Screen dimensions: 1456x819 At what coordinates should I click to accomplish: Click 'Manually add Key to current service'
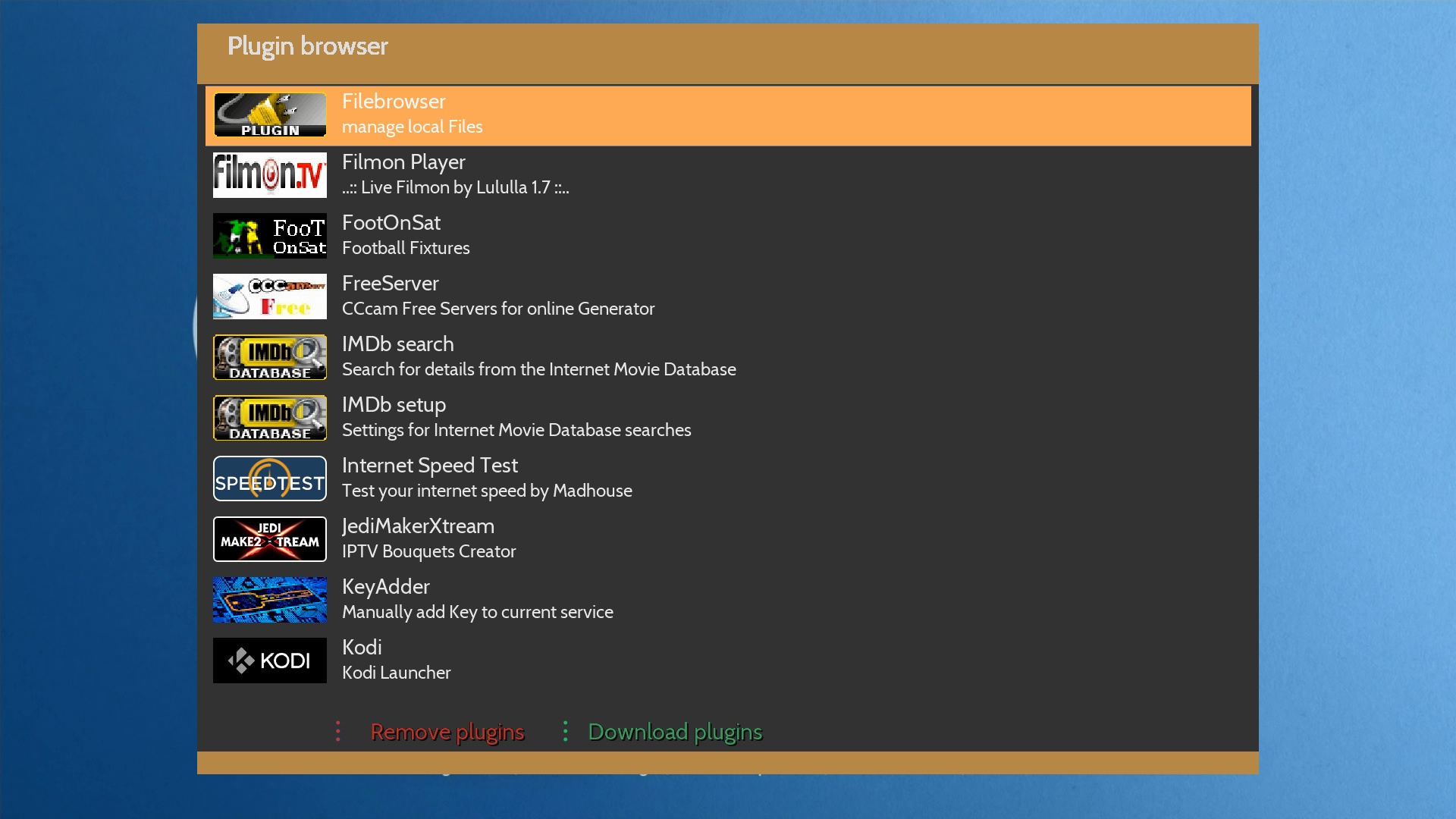(478, 612)
